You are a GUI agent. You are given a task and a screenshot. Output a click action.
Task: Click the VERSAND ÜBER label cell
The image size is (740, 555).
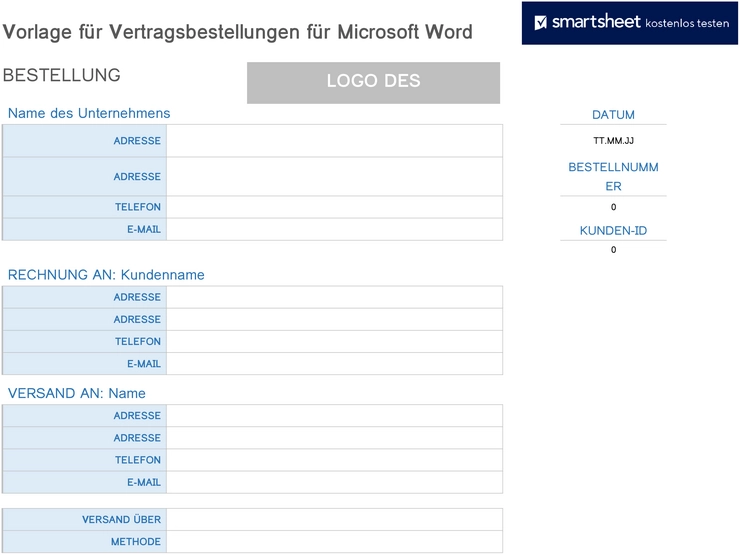84,520
